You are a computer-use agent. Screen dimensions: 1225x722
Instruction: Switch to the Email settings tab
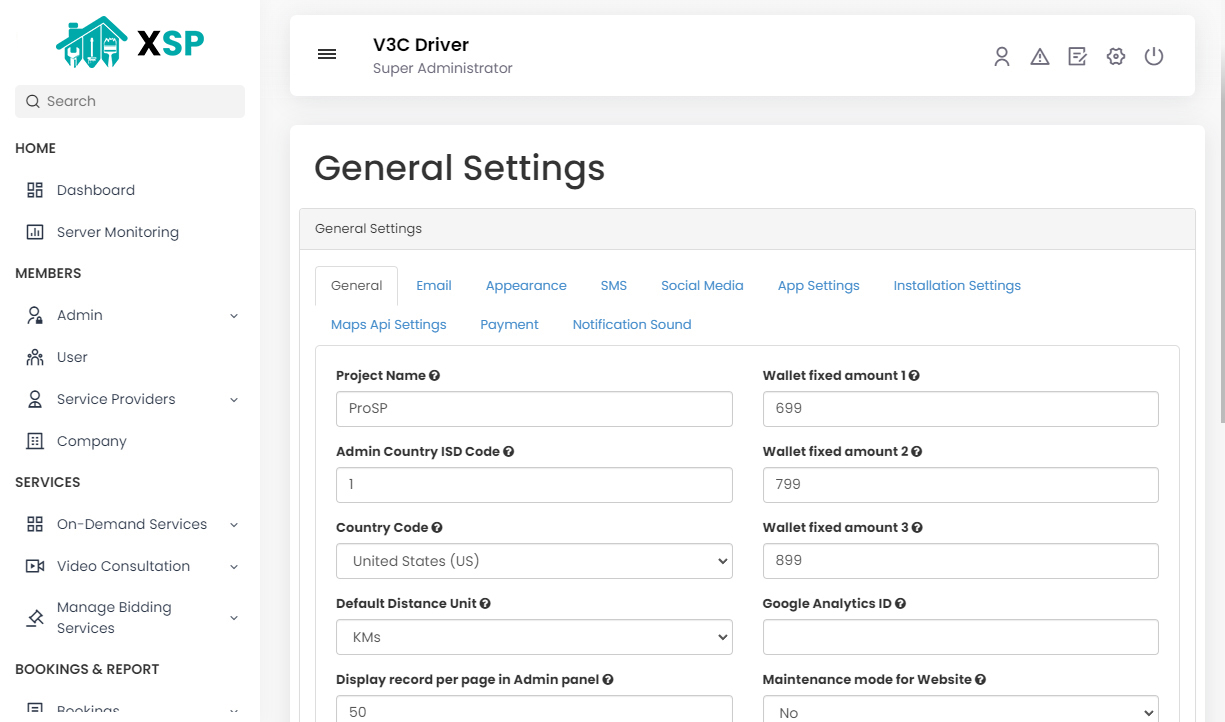(x=433, y=285)
